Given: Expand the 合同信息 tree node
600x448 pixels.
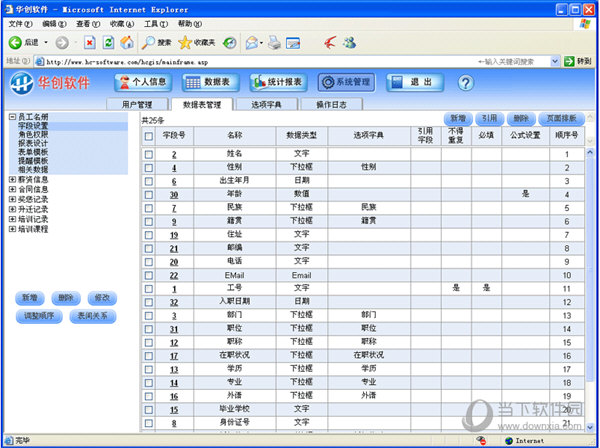Looking at the screenshot, I should 12,189.
